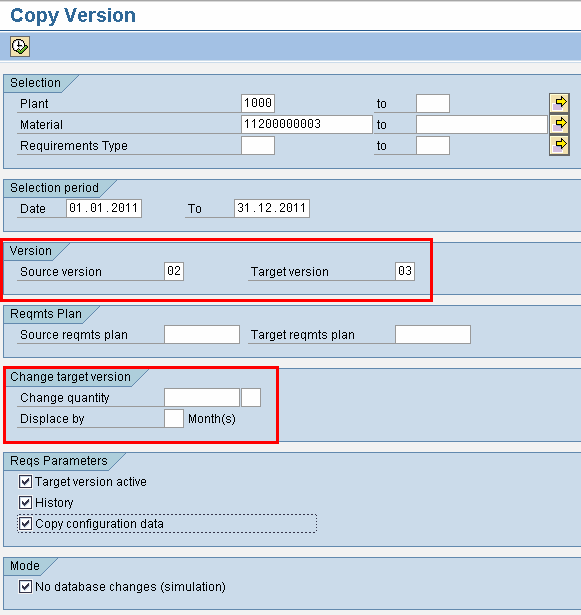Click the Plant upper limit 'to' field

(433, 103)
